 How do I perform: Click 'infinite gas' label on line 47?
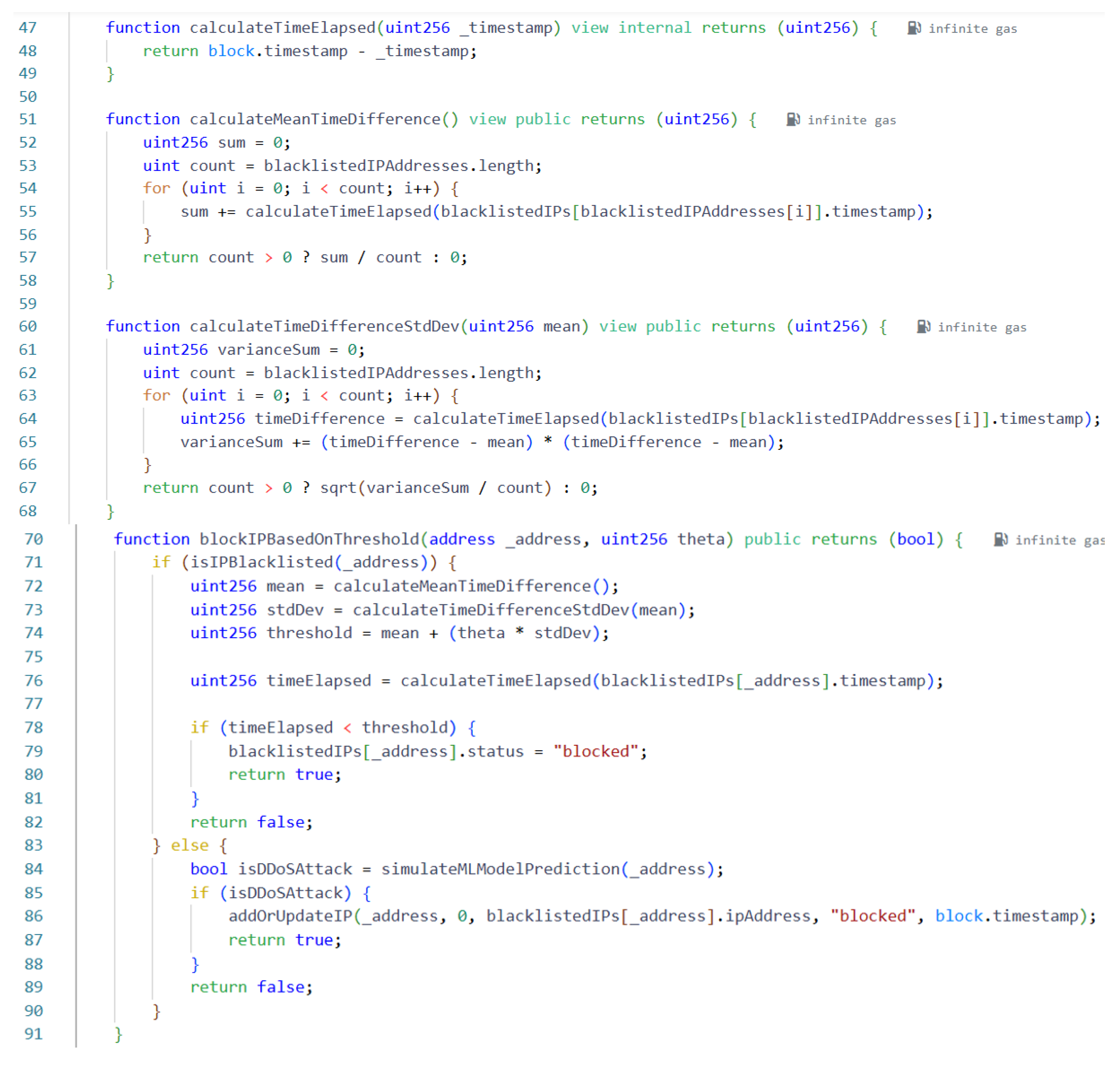[972, 29]
